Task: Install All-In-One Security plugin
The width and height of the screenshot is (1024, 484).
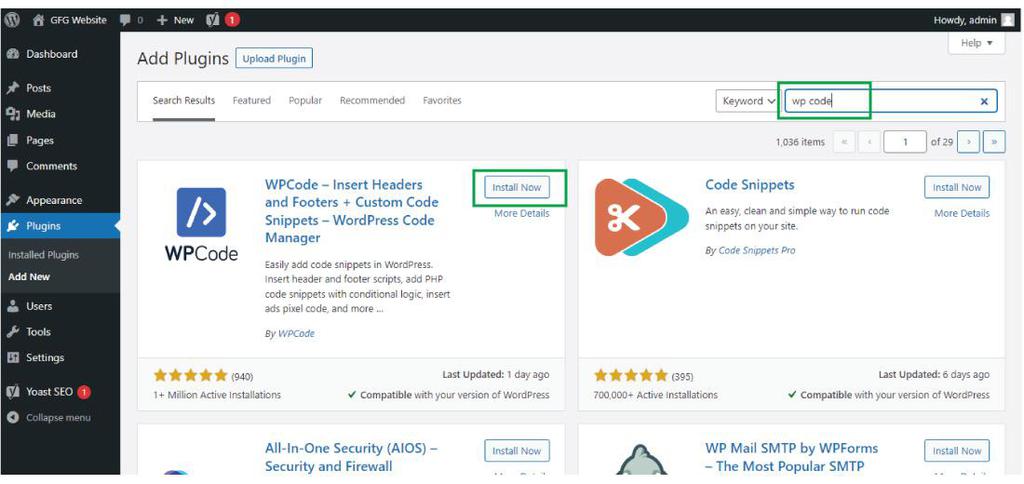Action: (x=517, y=451)
